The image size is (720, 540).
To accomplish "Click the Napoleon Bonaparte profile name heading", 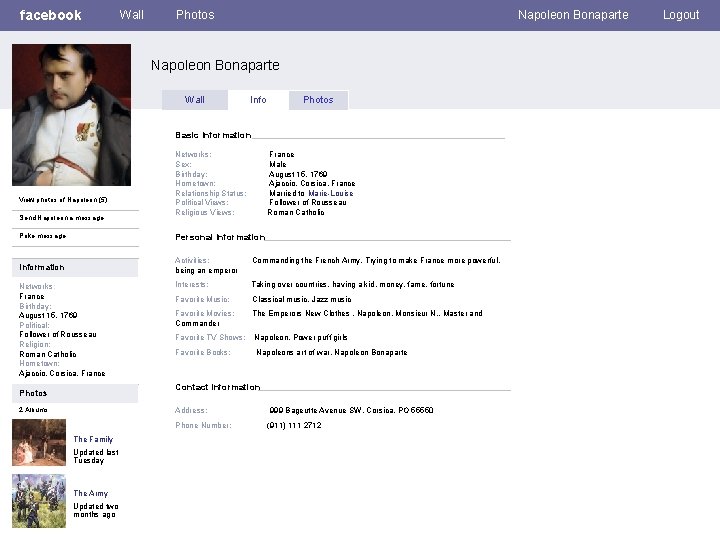I will coord(215,65).
